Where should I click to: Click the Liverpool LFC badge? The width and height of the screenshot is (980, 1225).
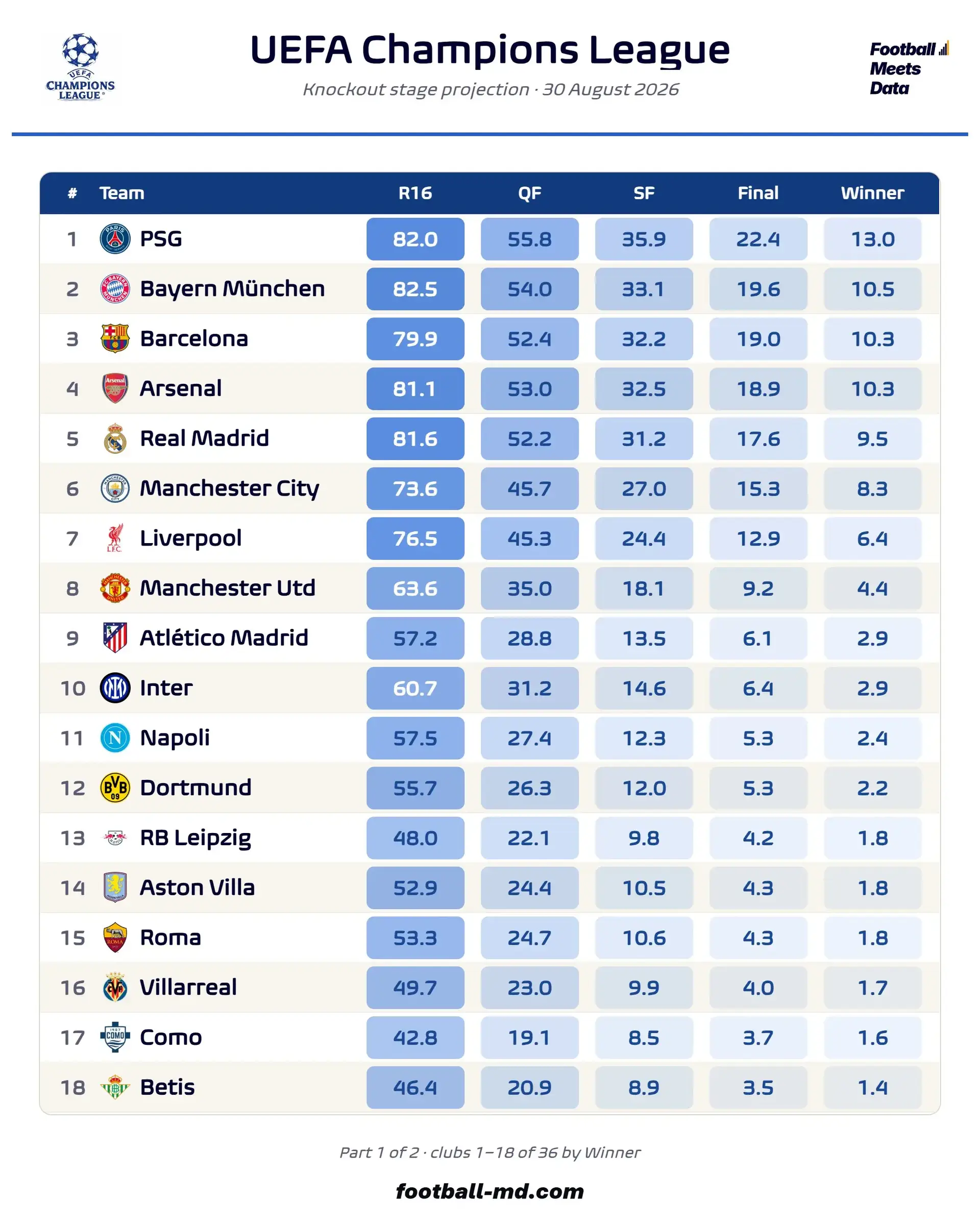tap(115, 538)
